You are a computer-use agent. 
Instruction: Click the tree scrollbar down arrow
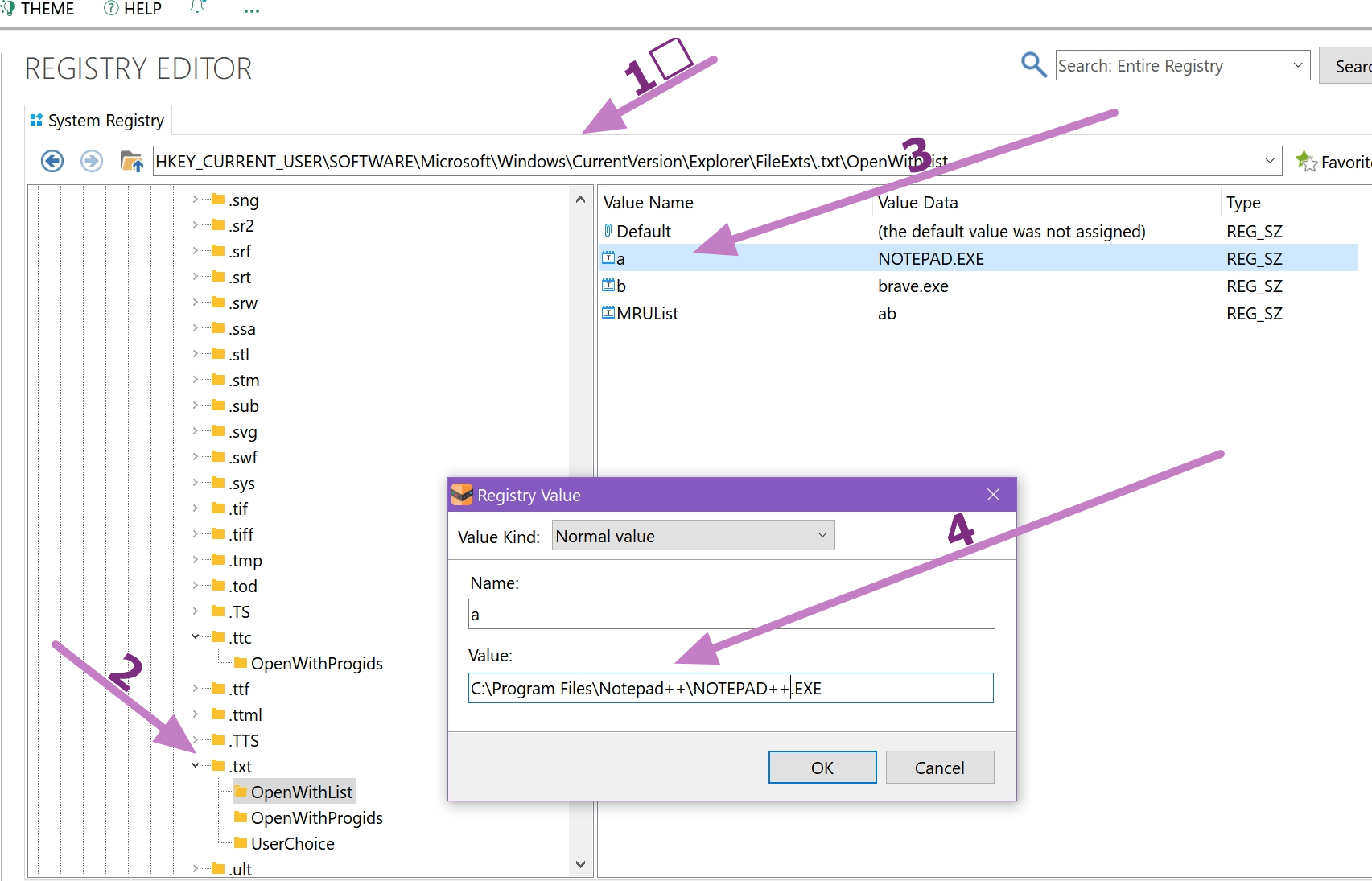pos(580,864)
